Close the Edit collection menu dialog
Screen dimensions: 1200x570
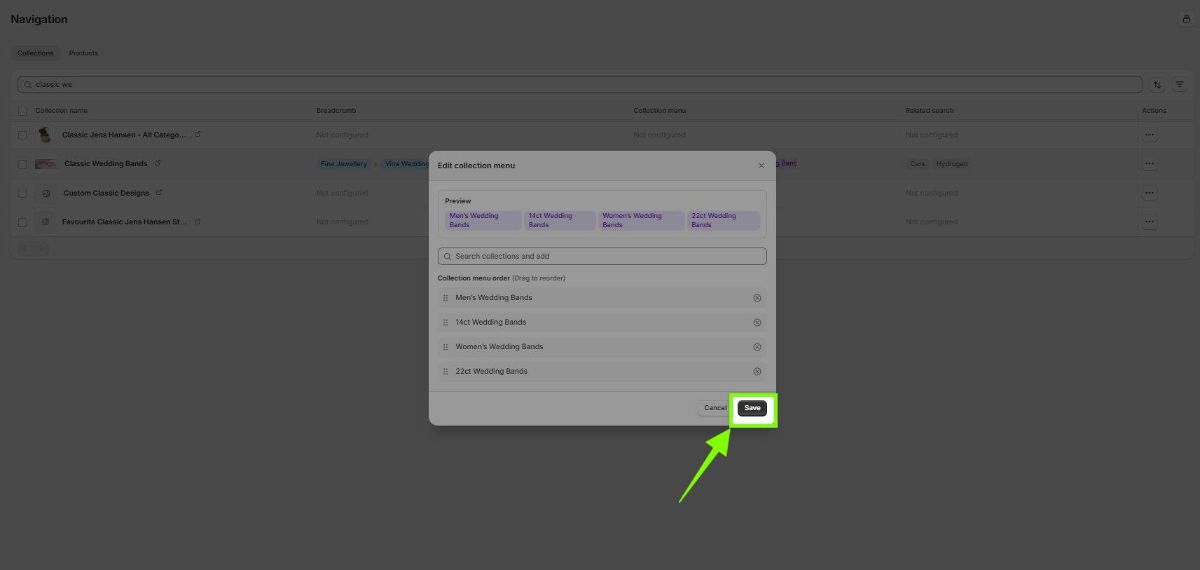(x=761, y=165)
